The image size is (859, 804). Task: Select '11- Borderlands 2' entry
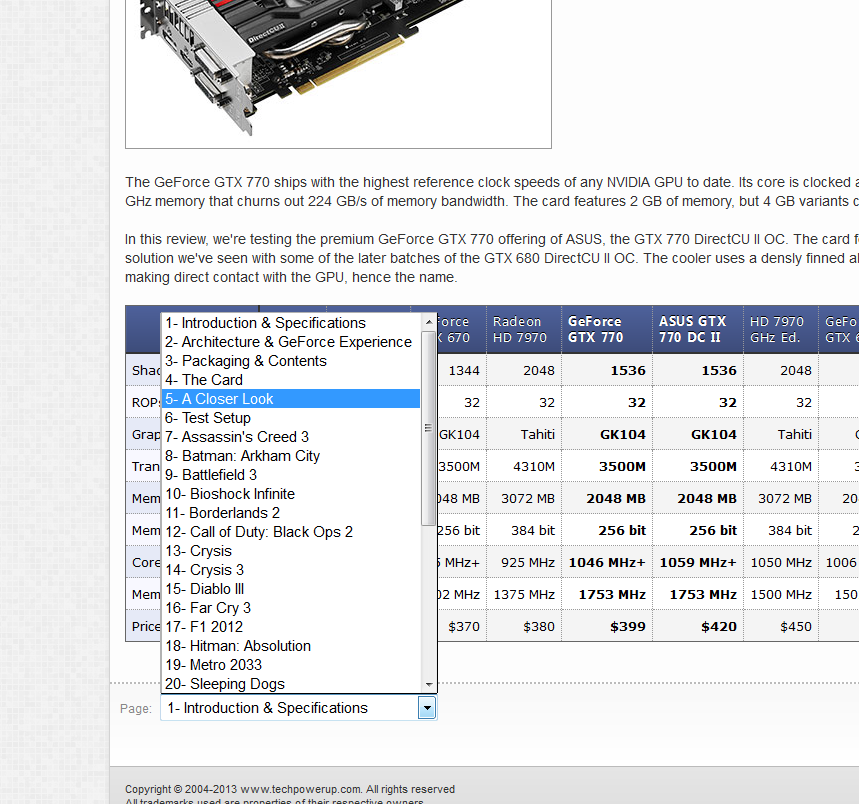tap(291, 513)
